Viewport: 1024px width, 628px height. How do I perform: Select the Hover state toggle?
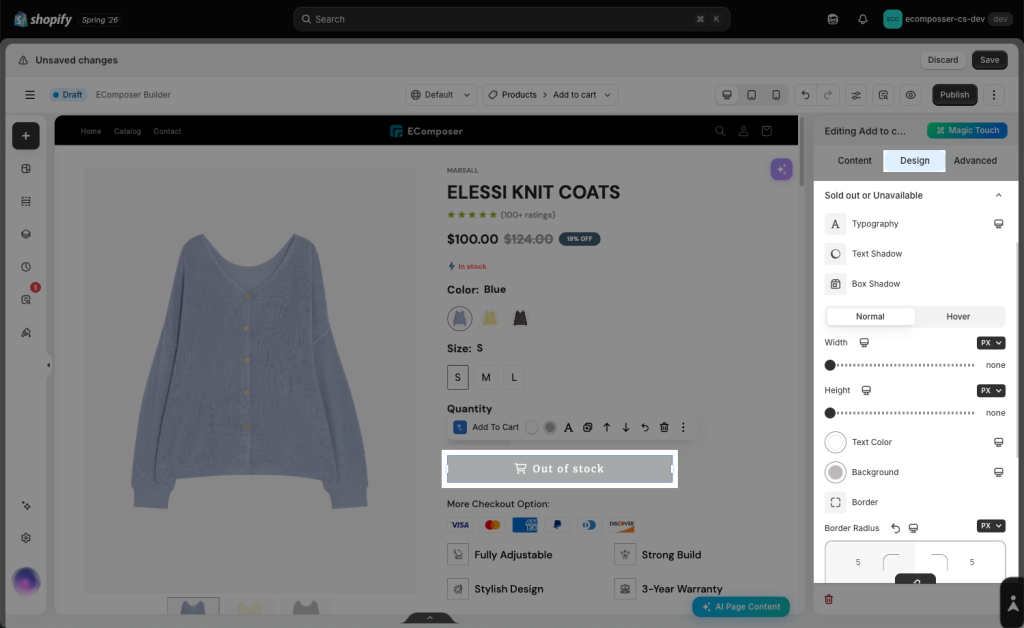coord(958,317)
